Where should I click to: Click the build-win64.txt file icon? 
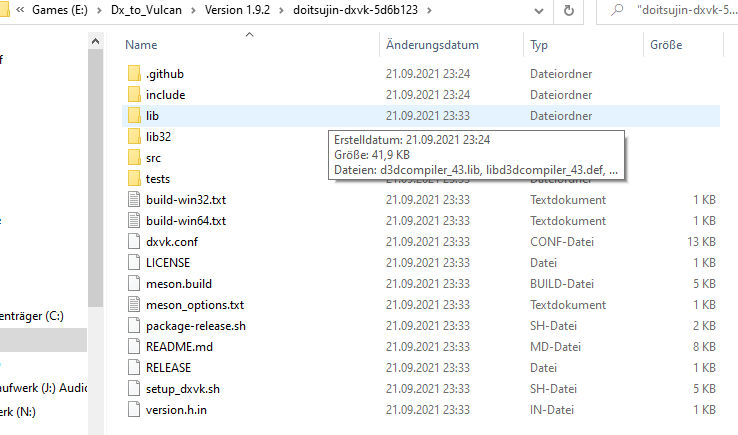(x=134, y=220)
